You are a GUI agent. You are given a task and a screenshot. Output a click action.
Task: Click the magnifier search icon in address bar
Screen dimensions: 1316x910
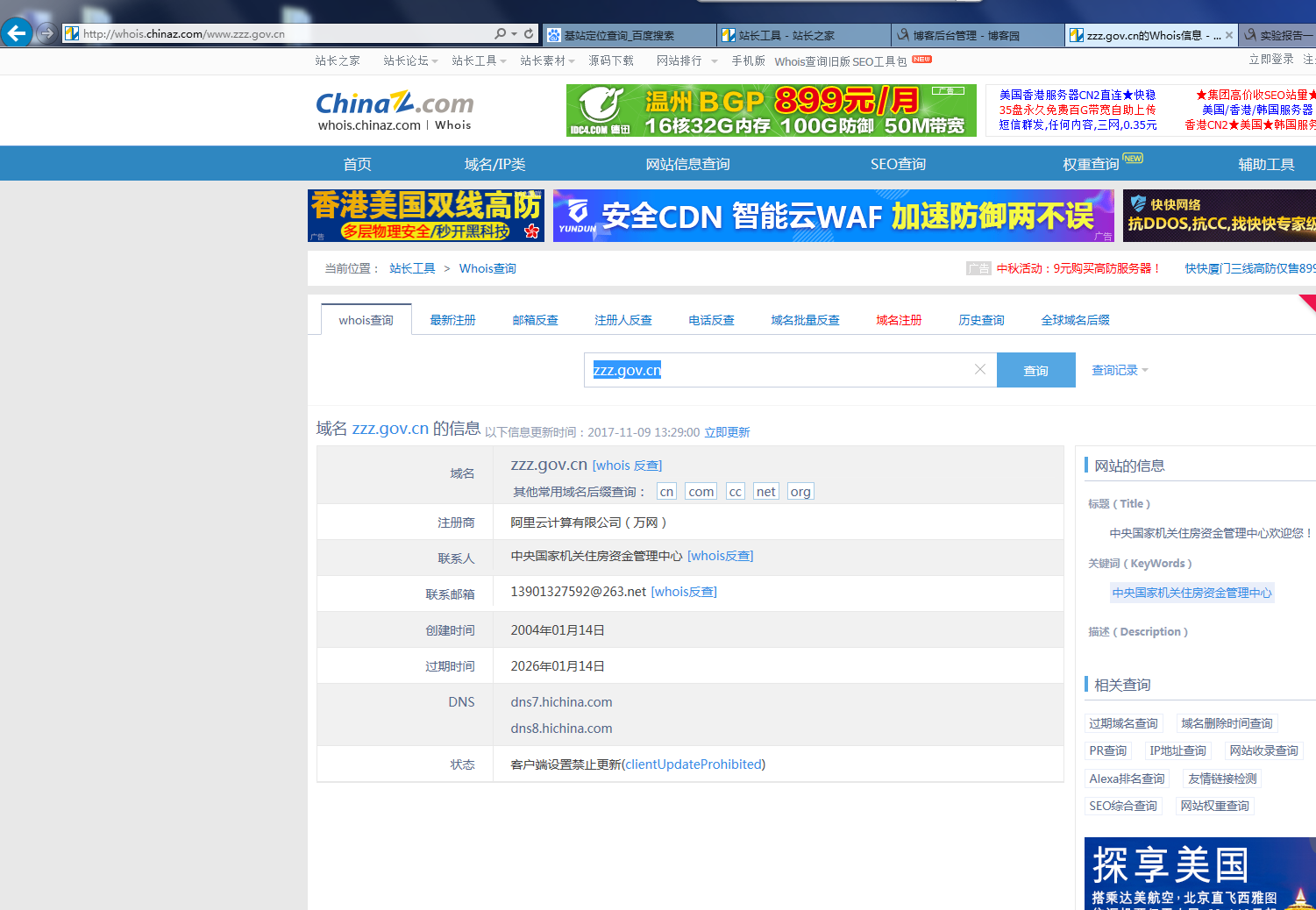click(x=500, y=33)
